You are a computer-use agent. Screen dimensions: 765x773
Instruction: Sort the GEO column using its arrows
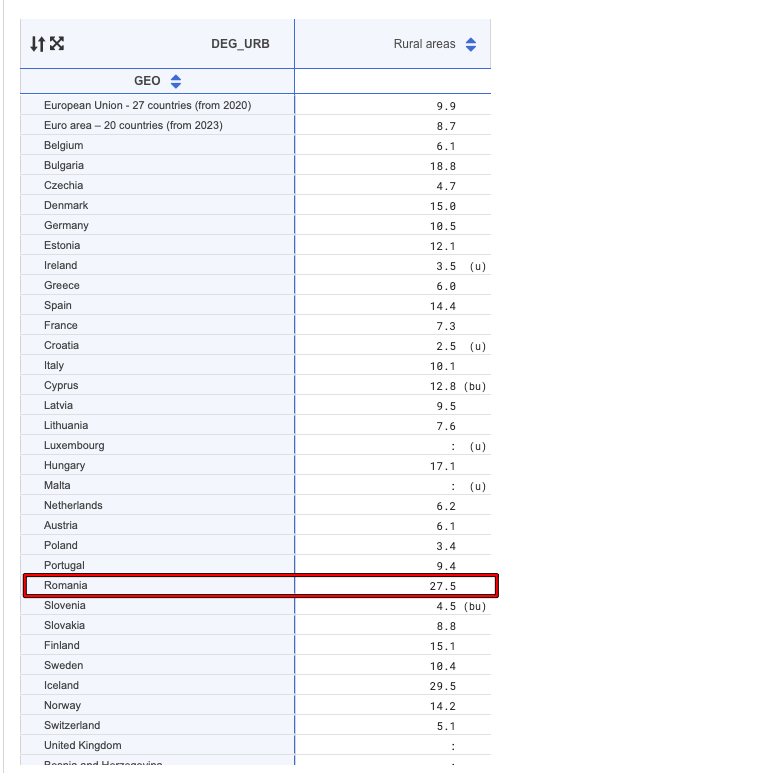176,81
